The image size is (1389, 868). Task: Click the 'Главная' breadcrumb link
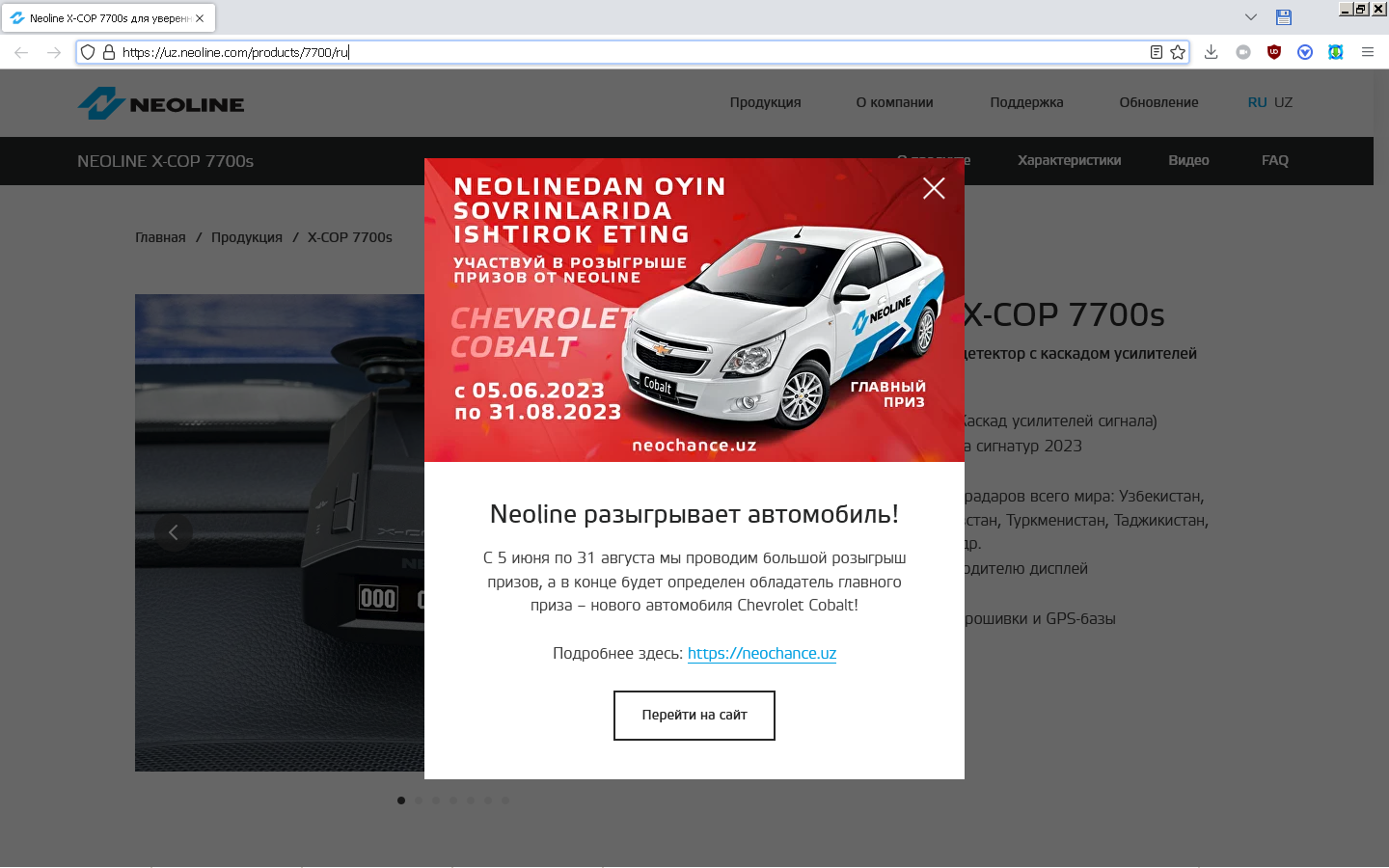tap(160, 237)
